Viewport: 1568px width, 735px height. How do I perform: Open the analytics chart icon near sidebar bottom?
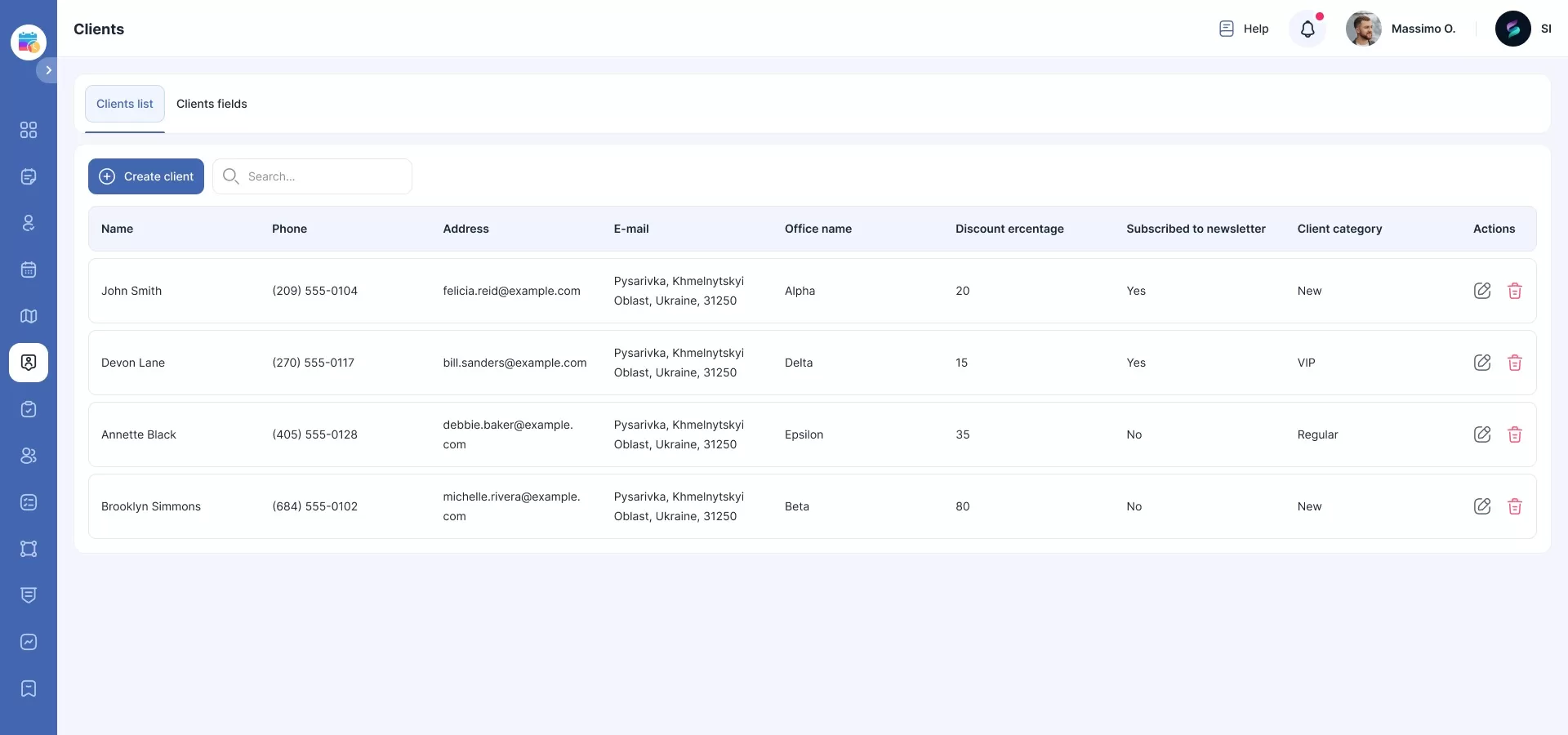click(29, 643)
